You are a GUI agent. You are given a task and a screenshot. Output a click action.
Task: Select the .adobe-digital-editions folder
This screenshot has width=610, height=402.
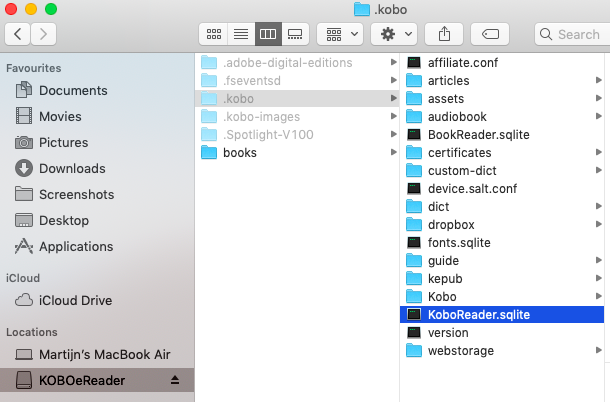click(296, 62)
